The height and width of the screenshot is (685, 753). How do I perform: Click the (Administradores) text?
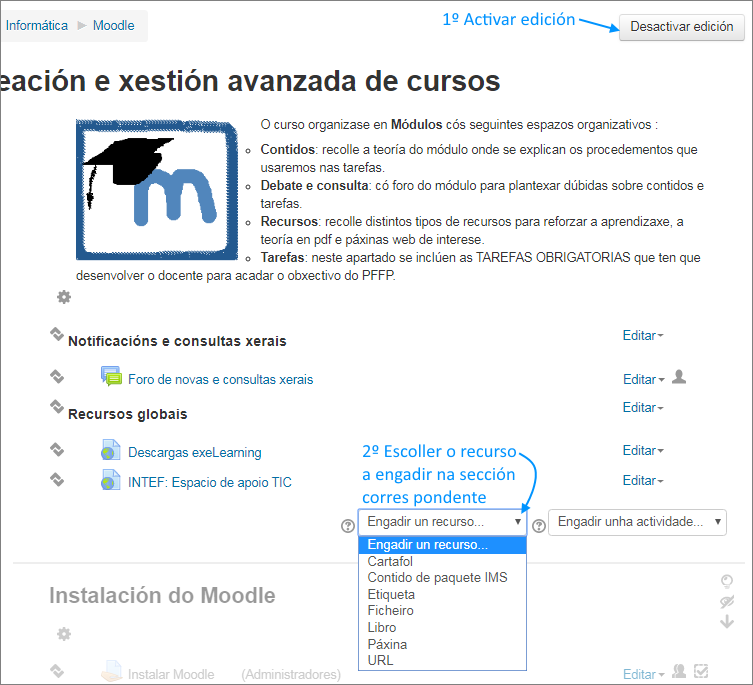coord(291,674)
